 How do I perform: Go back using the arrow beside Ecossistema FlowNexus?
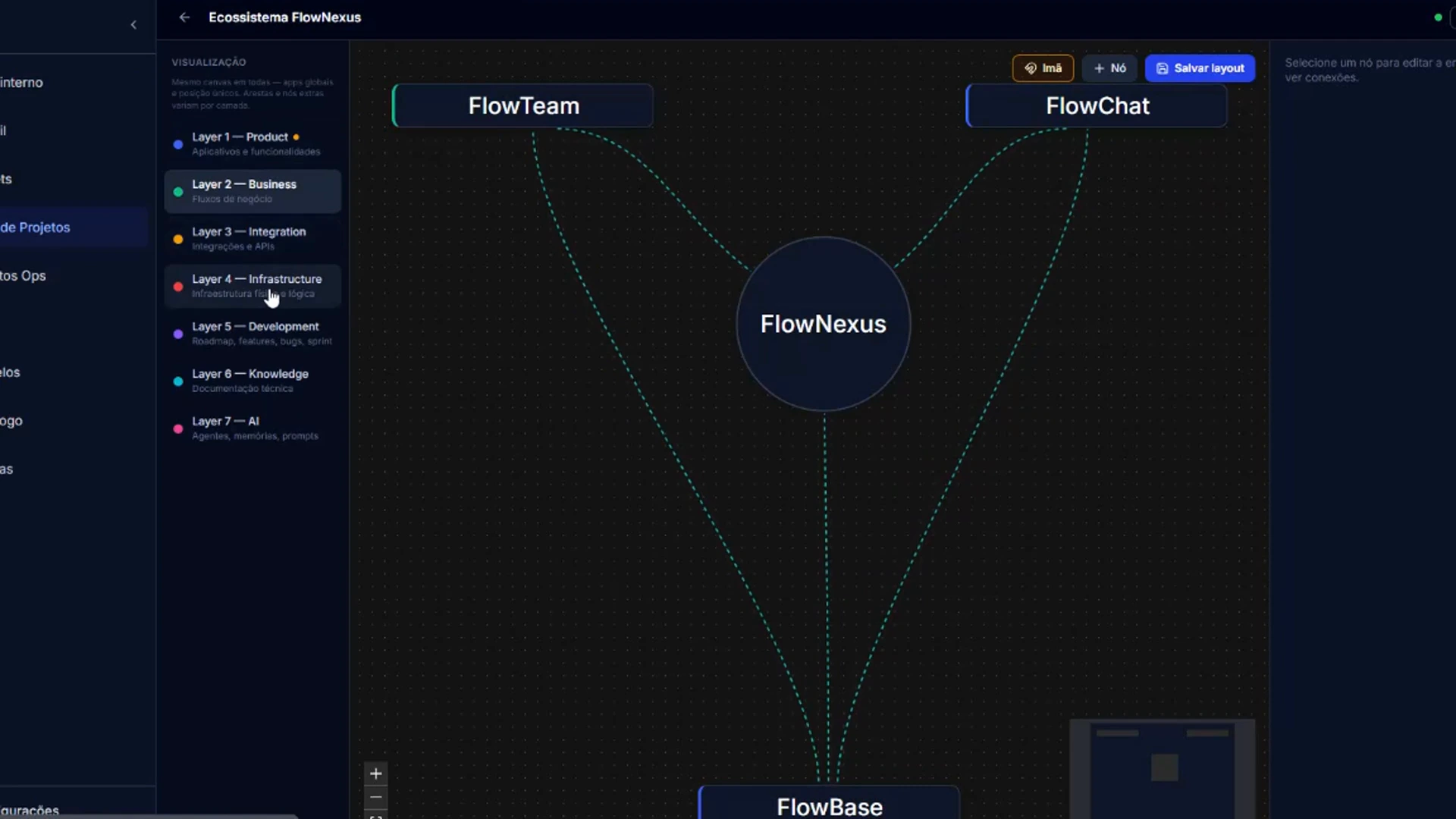(x=184, y=17)
